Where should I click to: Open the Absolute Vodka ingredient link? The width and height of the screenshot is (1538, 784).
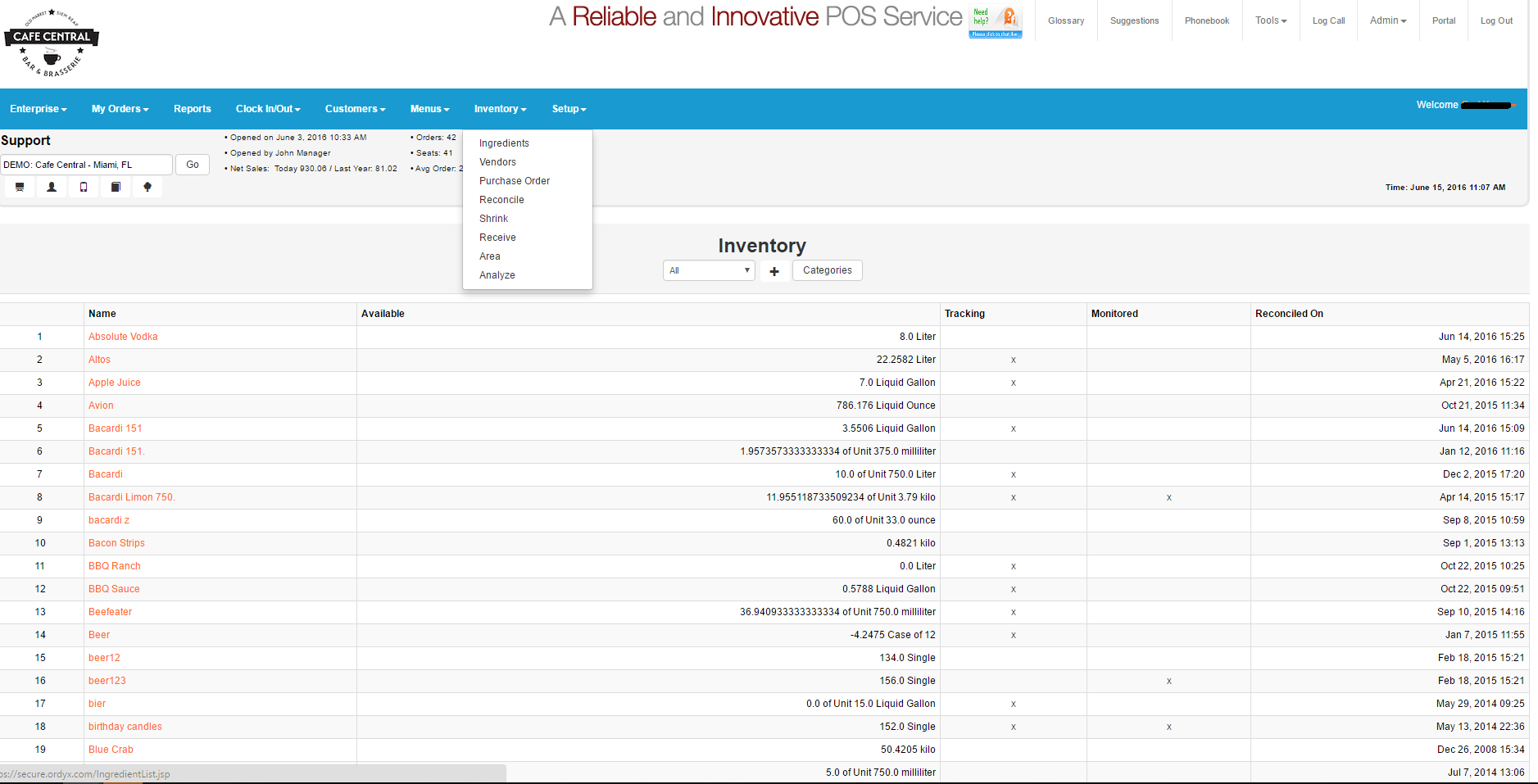coord(123,337)
